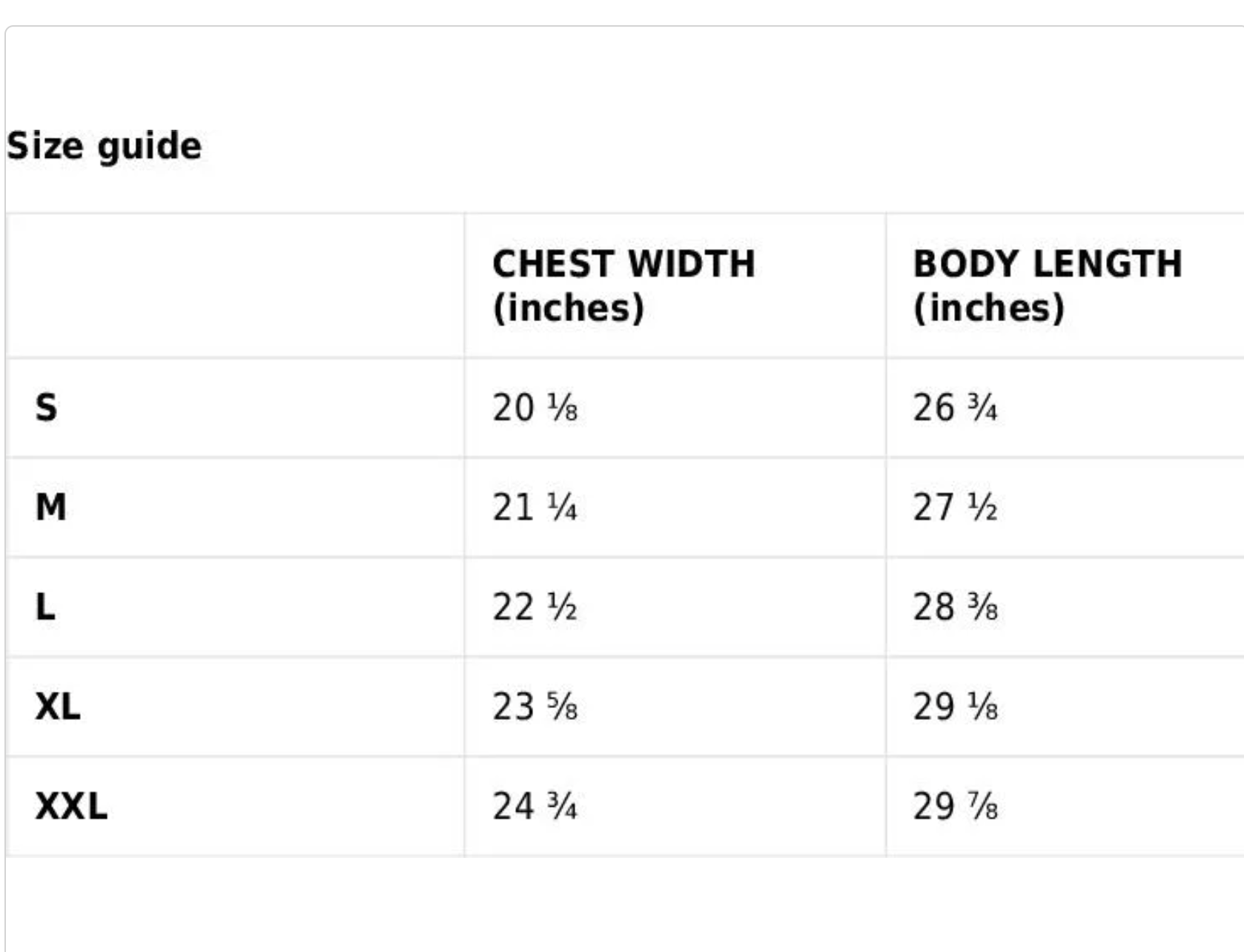
Task: Click the L body length value 28 ⅜
Action: [955, 607]
